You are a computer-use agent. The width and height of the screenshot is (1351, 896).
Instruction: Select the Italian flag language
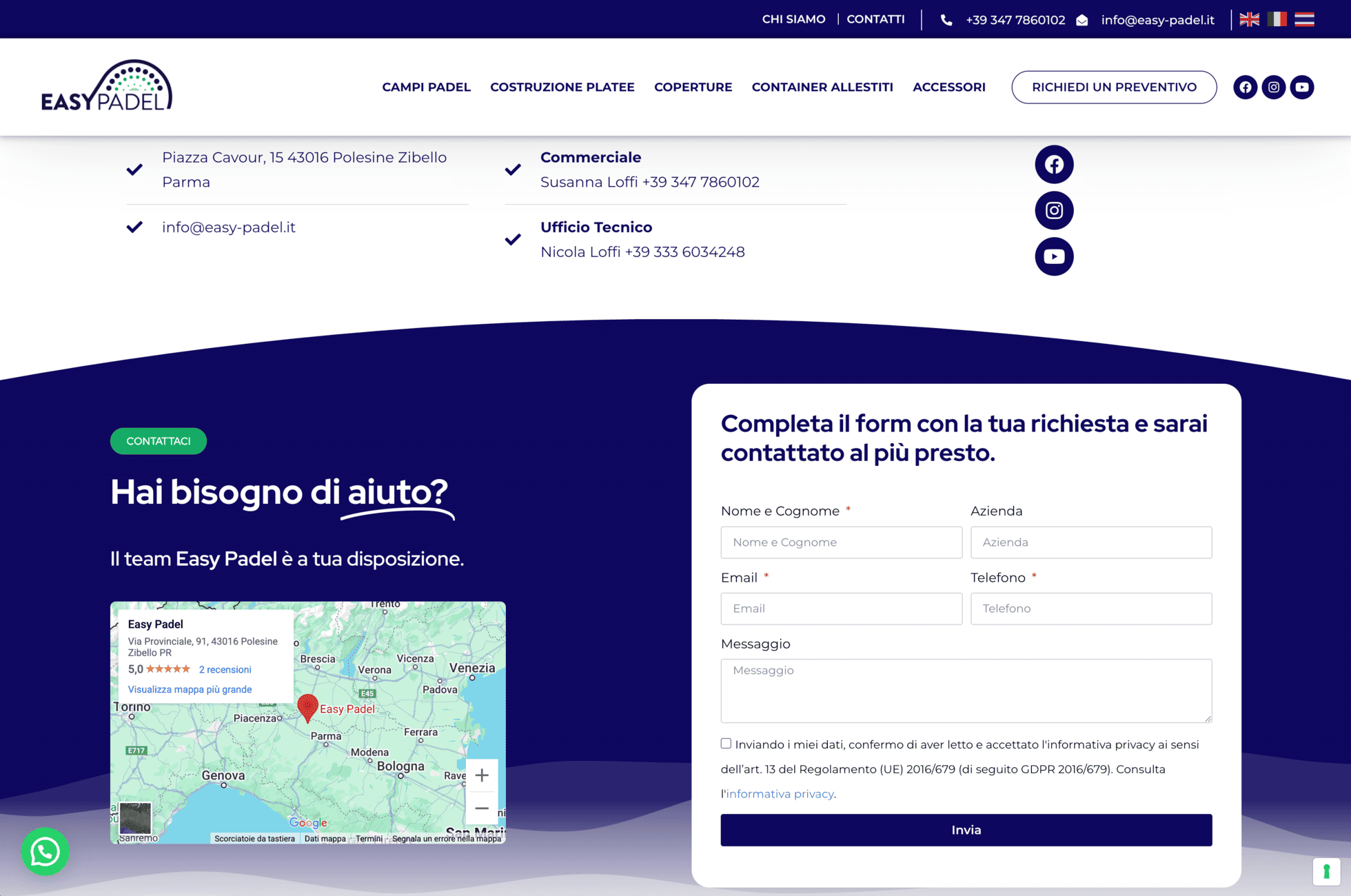pos(1277,19)
